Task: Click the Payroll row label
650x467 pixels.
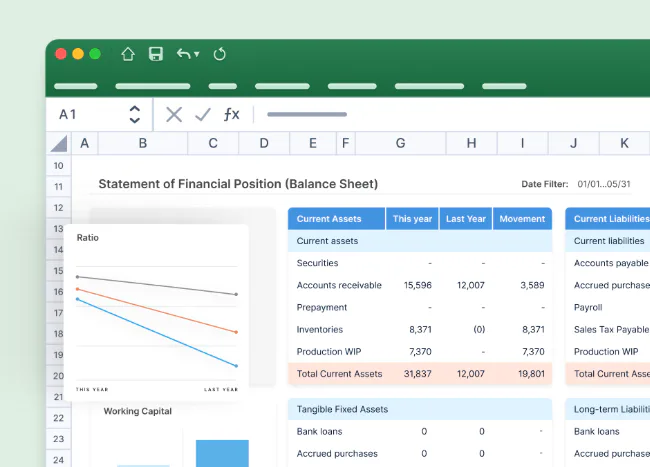Action: [588, 307]
